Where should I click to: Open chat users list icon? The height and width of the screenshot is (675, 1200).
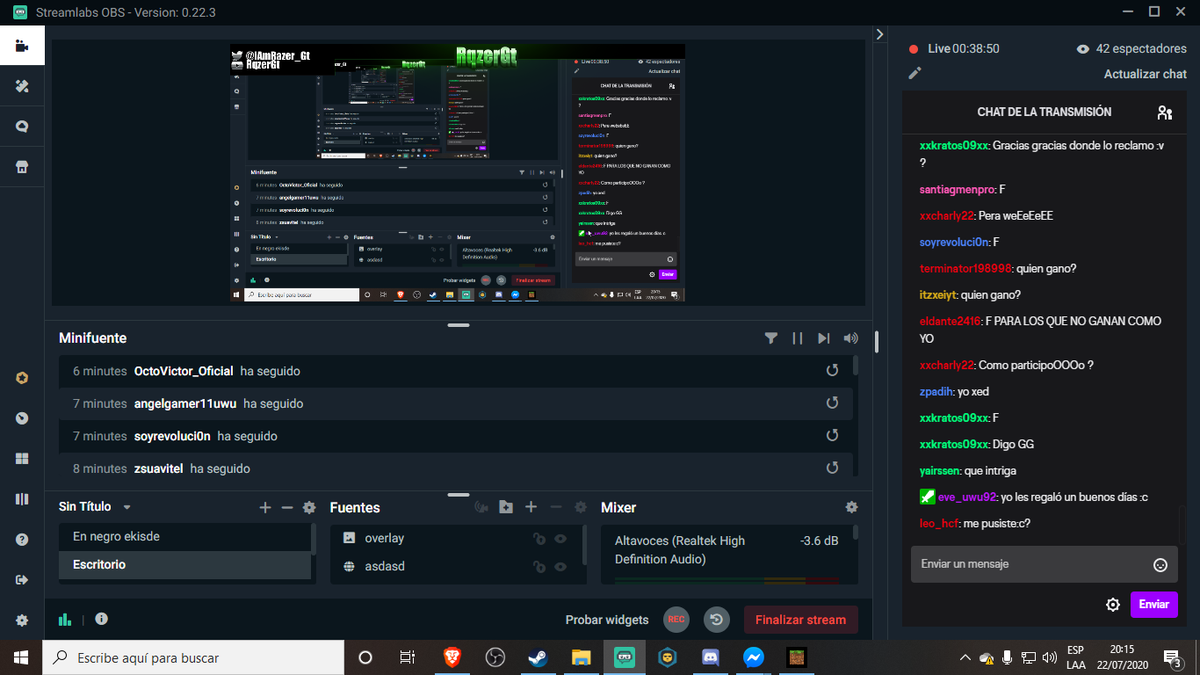click(x=1164, y=113)
